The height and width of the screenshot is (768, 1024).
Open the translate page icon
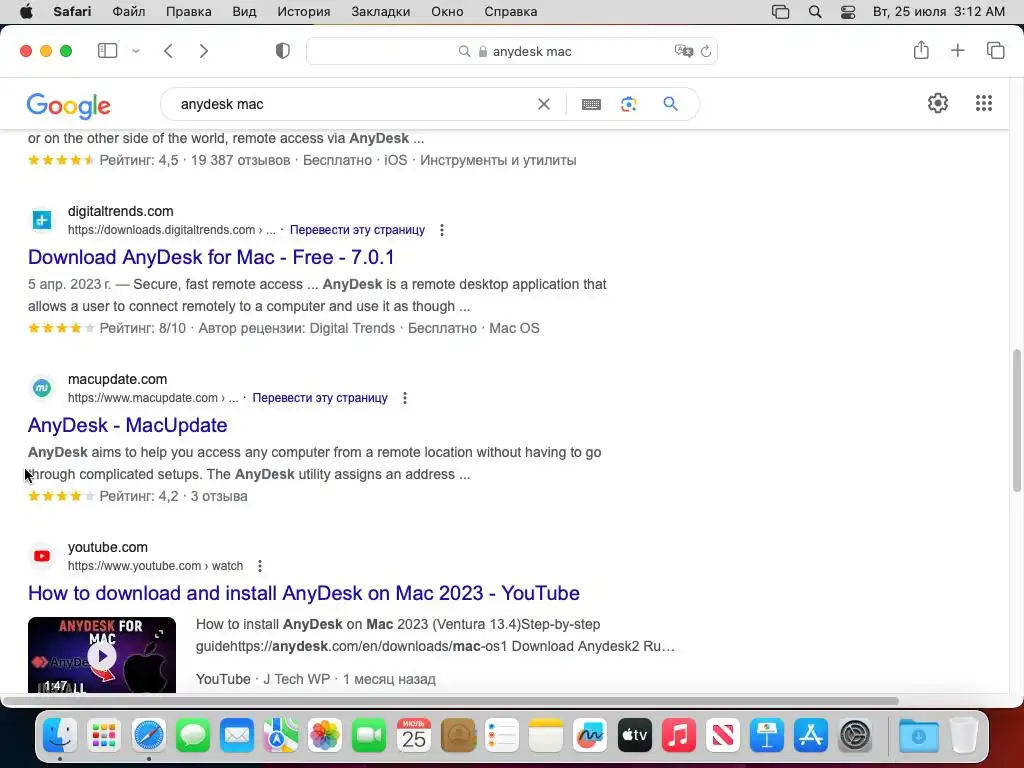click(683, 51)
